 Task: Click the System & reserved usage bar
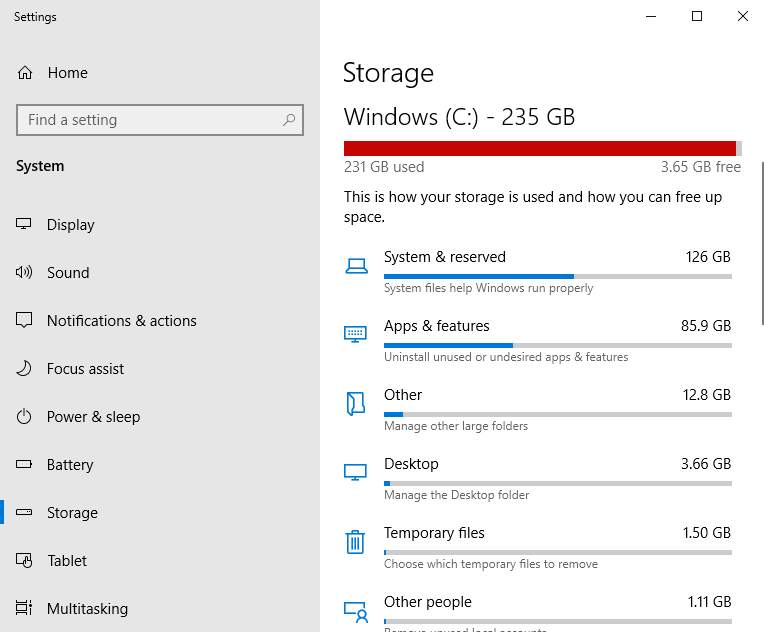point(558,276)
